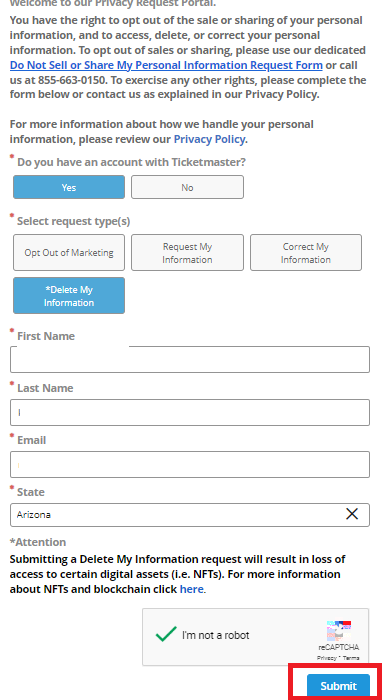Image resolution: width=383 pixels, height=700 pixels.
Task: Select Yes for Ticketmaster account
Action: coord(69,187)
